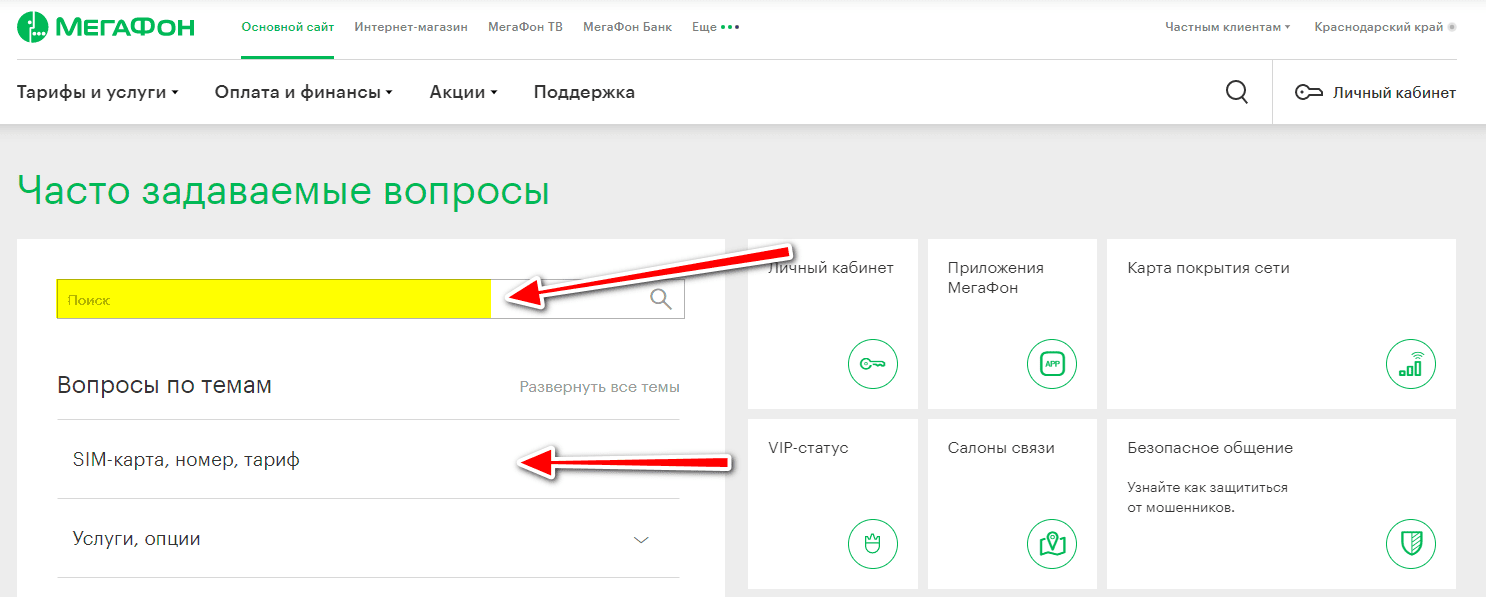Click the APP icon in Приложения МегаФон tile
1486x597 pixels.
(x=1052, y=364)
